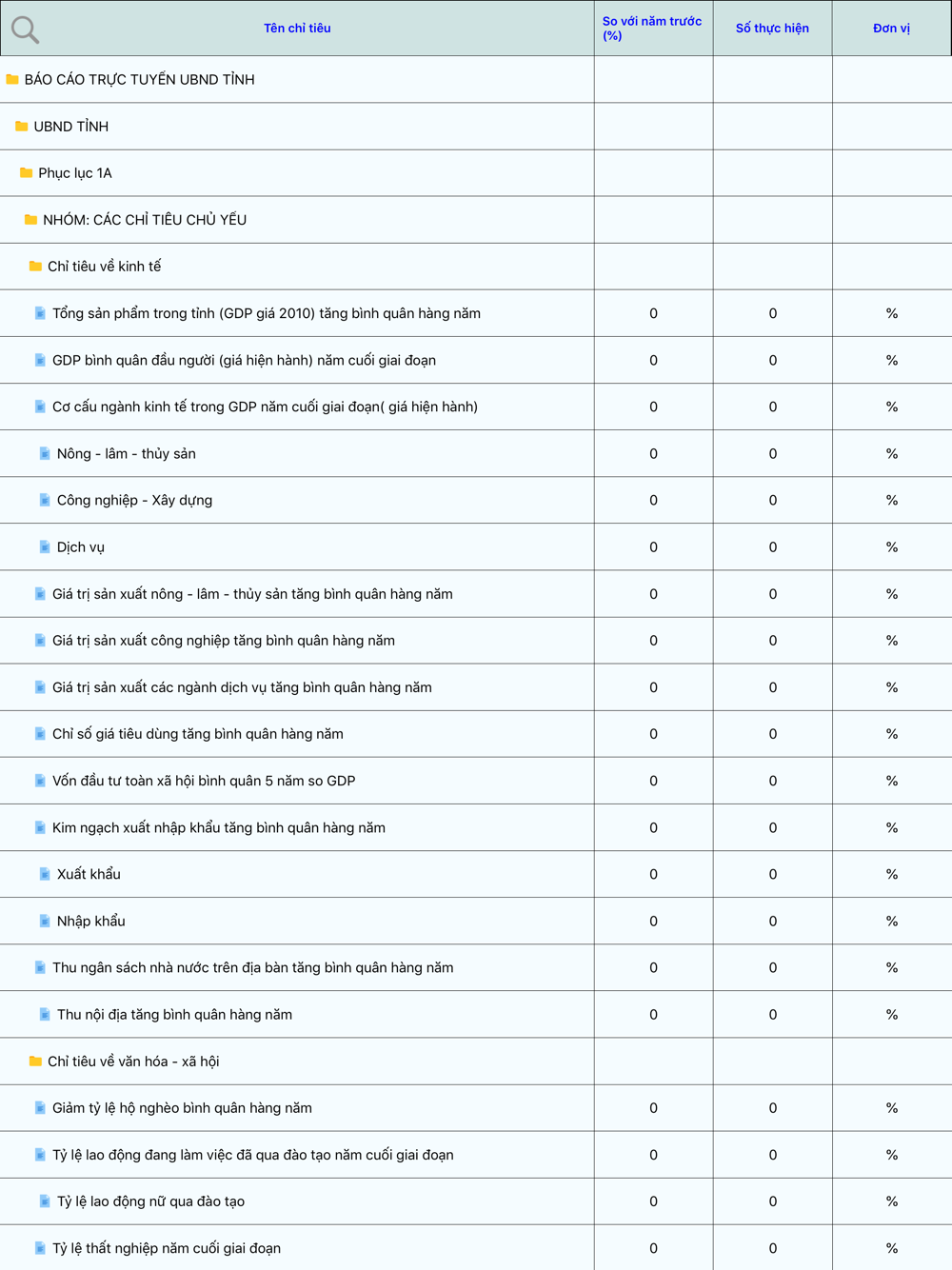Click the Chỉ tiêu về kinh tế folder icon
The image size is (952, 1270).
[x=35, y=267]
